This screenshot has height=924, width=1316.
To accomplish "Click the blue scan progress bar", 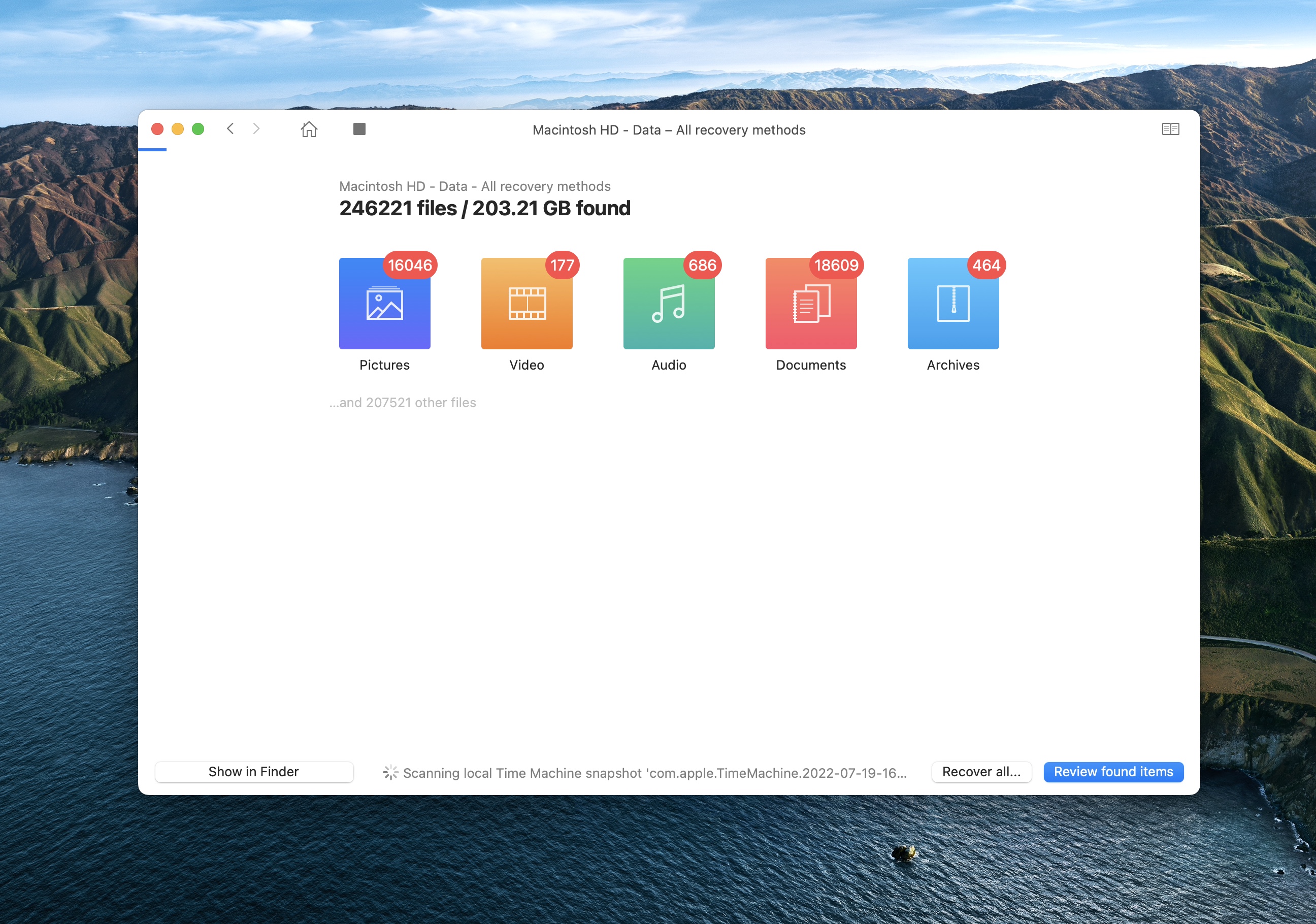I will 152,150.
